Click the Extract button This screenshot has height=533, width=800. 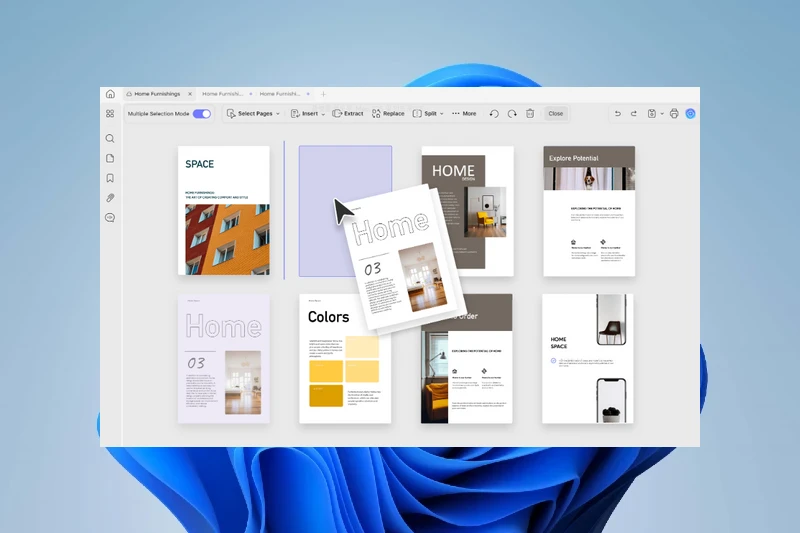click(347, 114)
